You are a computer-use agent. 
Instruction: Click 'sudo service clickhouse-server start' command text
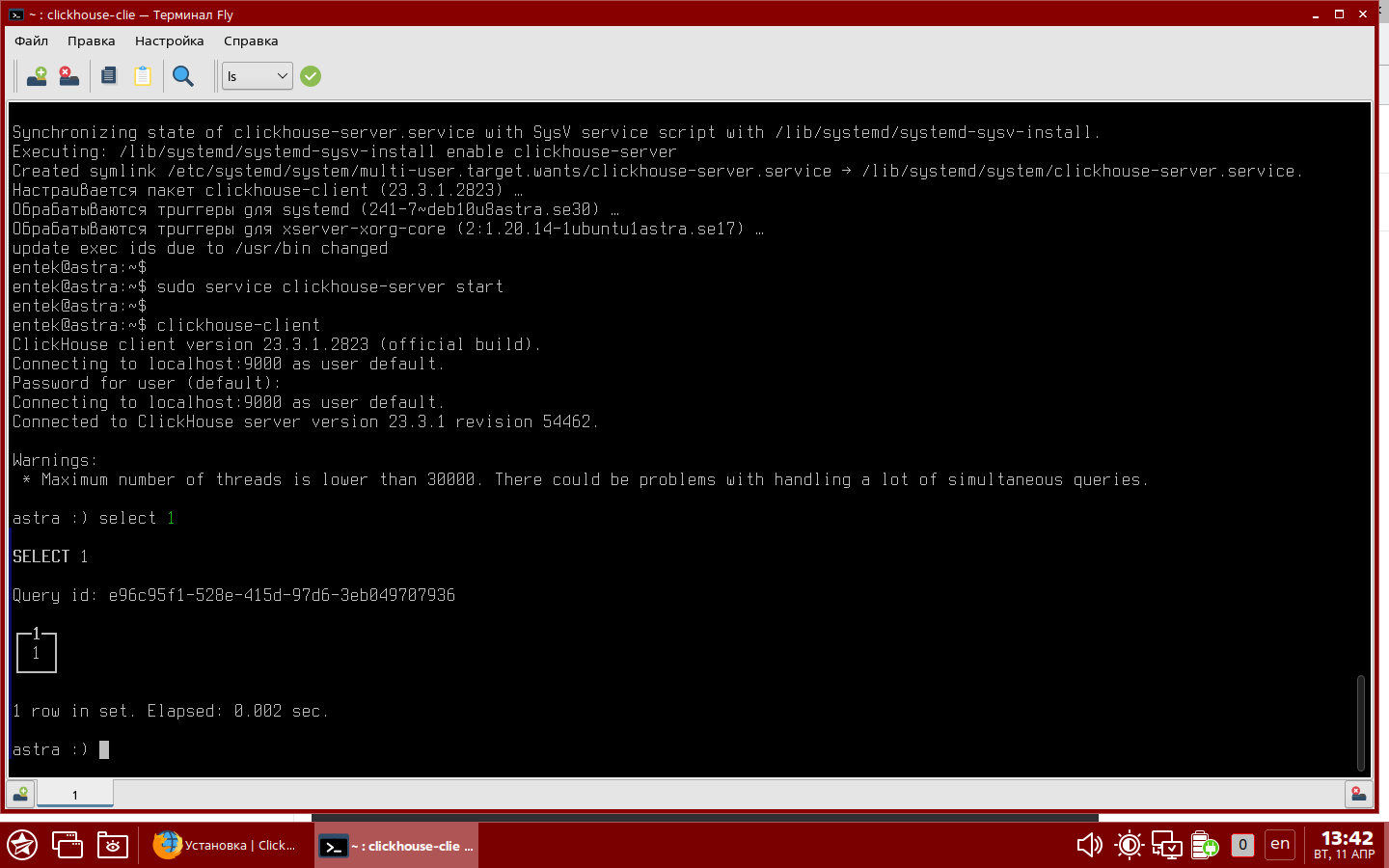coord(330,286)
